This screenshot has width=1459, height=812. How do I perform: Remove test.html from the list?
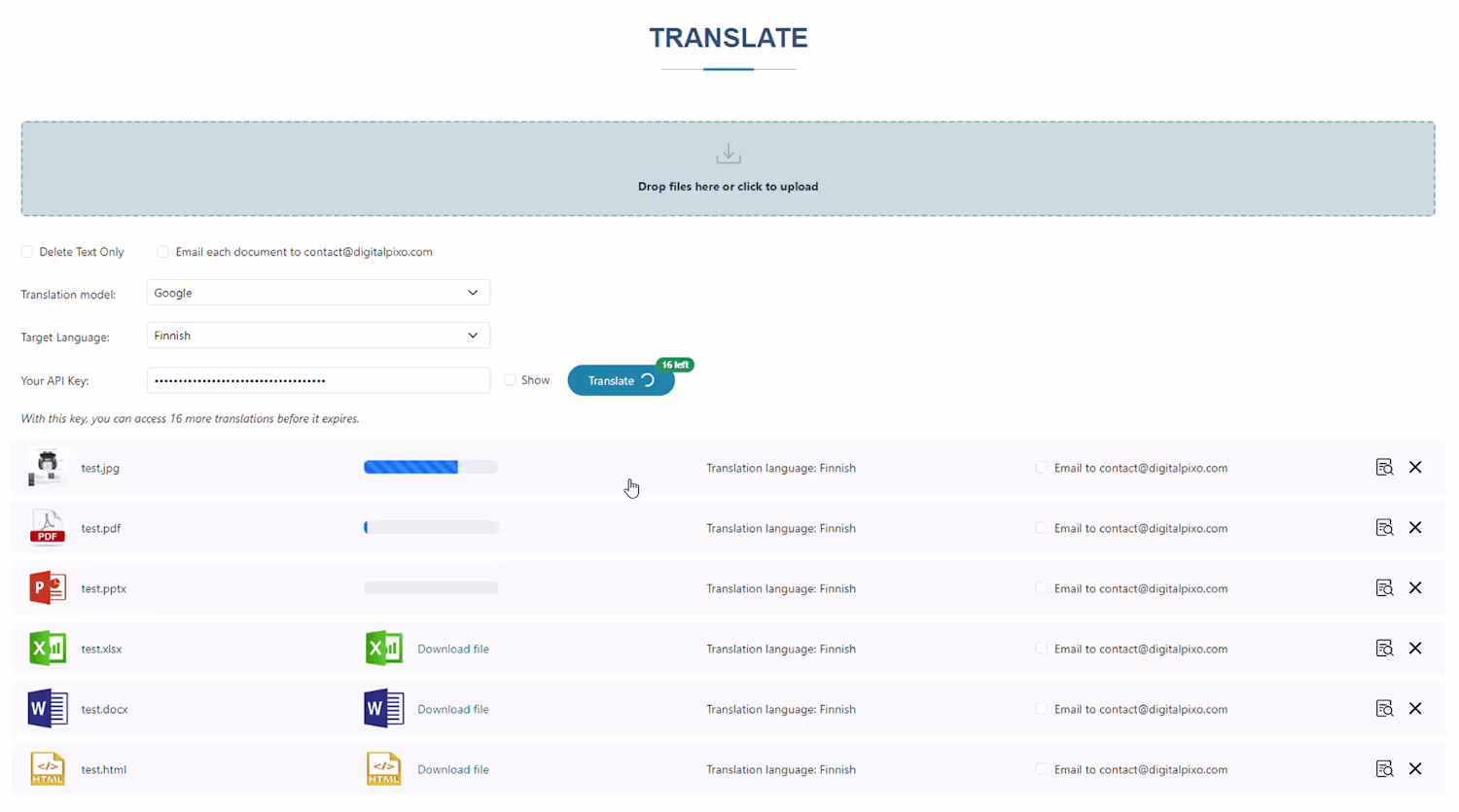tap(1415, 769)
